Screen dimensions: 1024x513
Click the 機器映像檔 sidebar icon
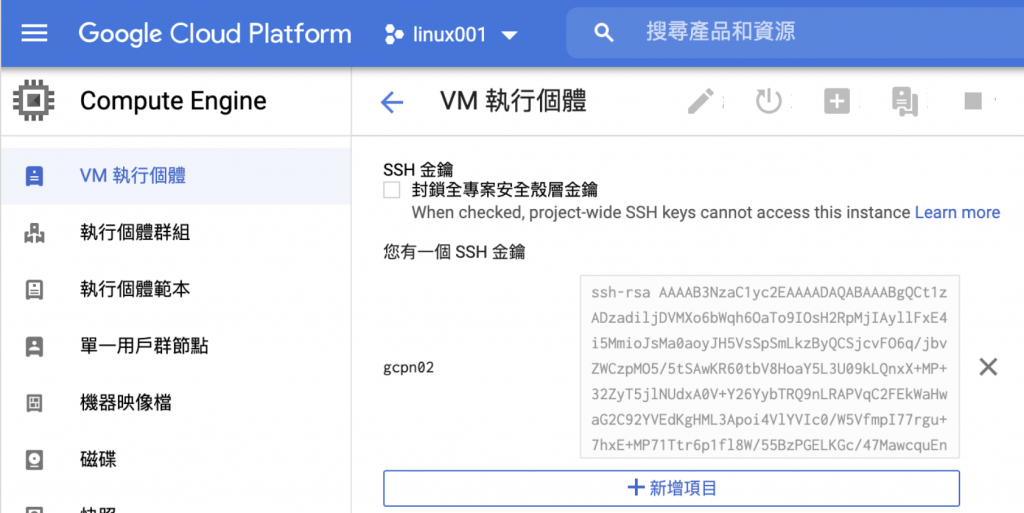[x=34, y=403]
